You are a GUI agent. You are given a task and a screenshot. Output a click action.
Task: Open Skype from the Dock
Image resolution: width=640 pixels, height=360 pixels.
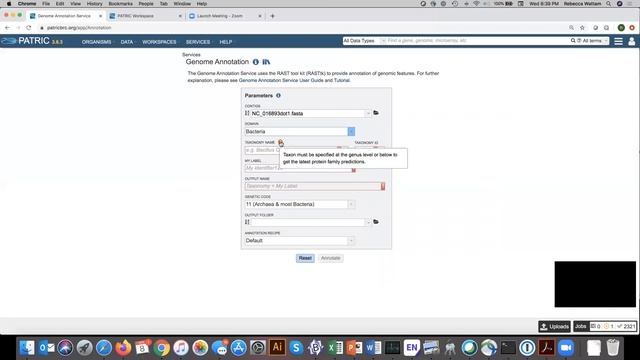pyautogui.click(x=296, y=348)
